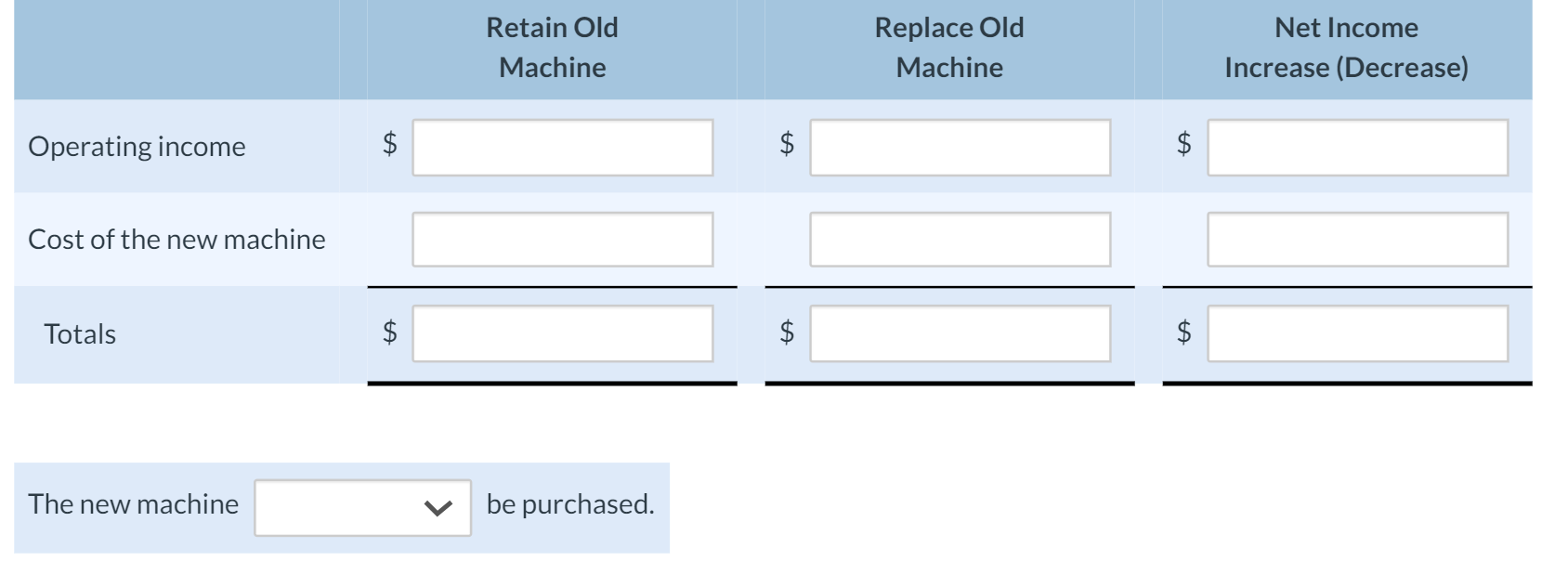
Task: Select the Operating income Net Income Increase field
Action: pyautogui.click(x=1356, y=146)
